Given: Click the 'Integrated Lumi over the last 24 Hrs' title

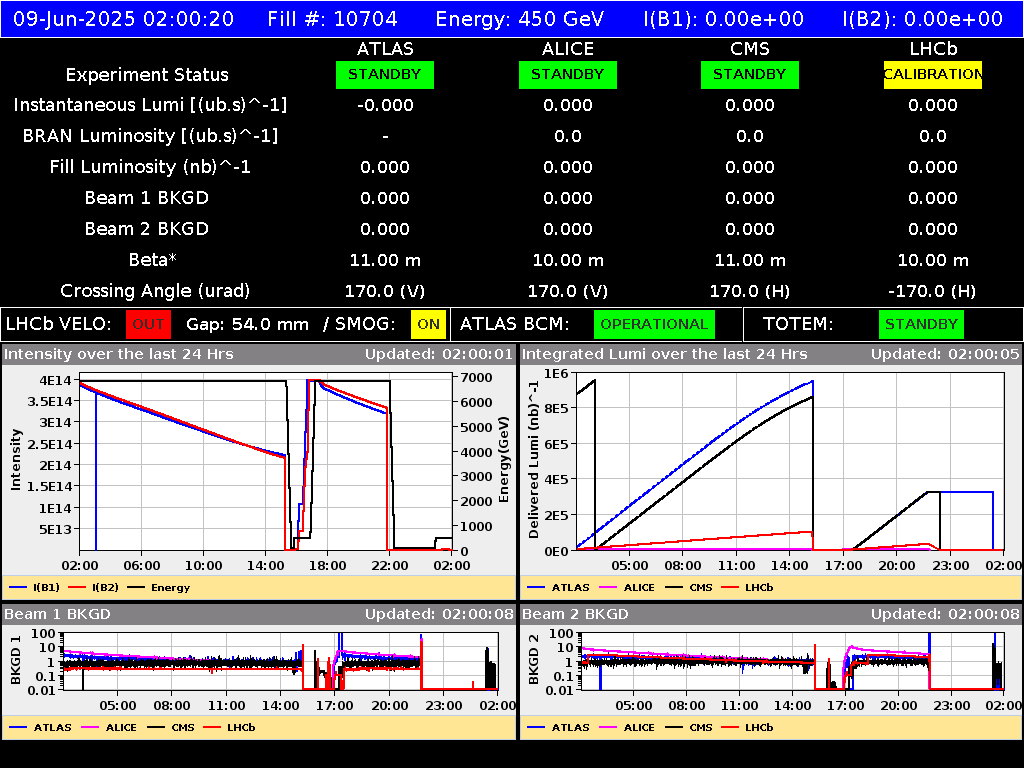Looking at the screenshot, I should point(665,355).
